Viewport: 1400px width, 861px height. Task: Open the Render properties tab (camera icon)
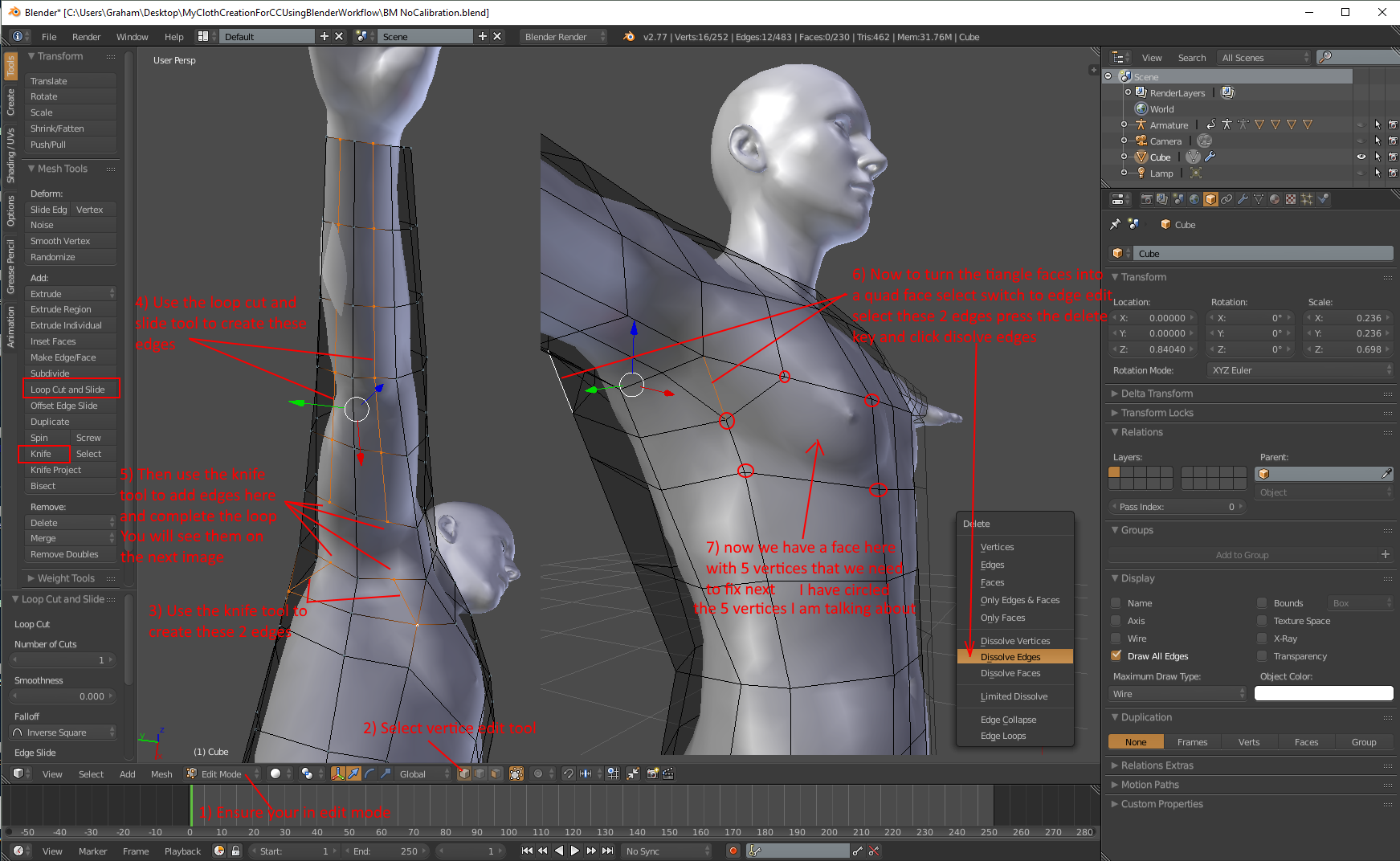click(x=1146, y=199)
